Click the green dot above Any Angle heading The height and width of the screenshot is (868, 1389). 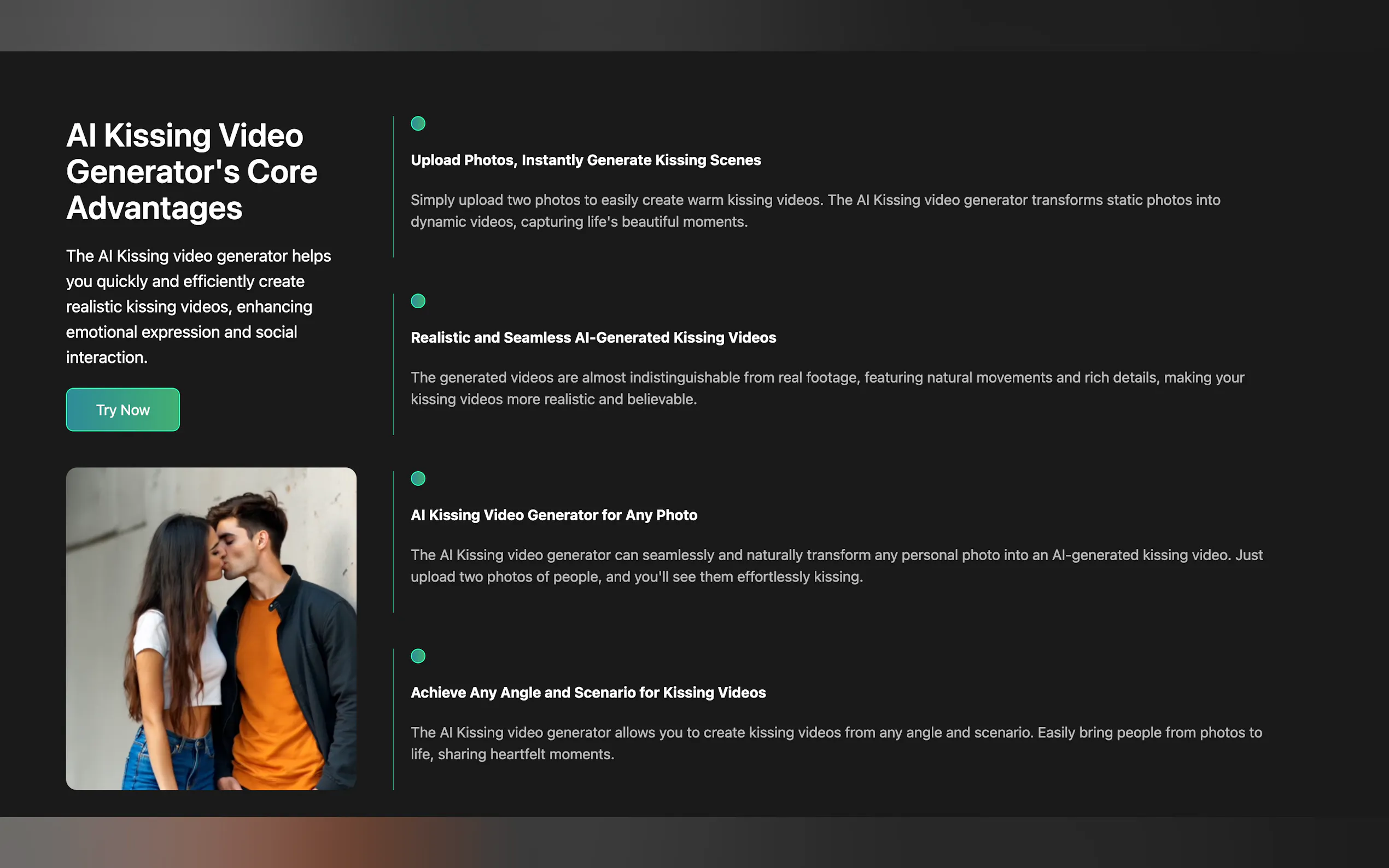click(418, 655)
